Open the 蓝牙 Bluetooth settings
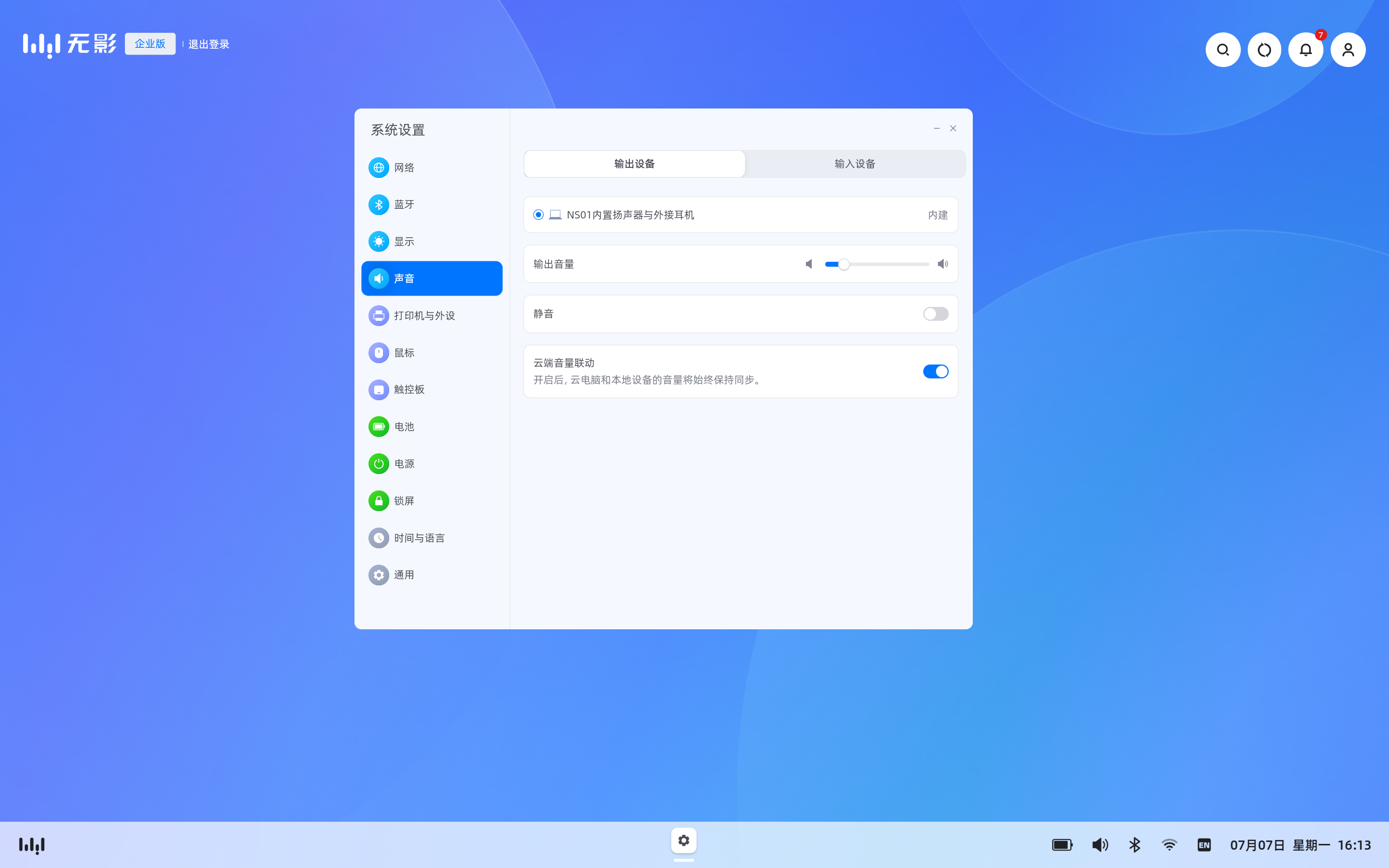This screenshot has height=868, width=1389. tap(432, 204)
